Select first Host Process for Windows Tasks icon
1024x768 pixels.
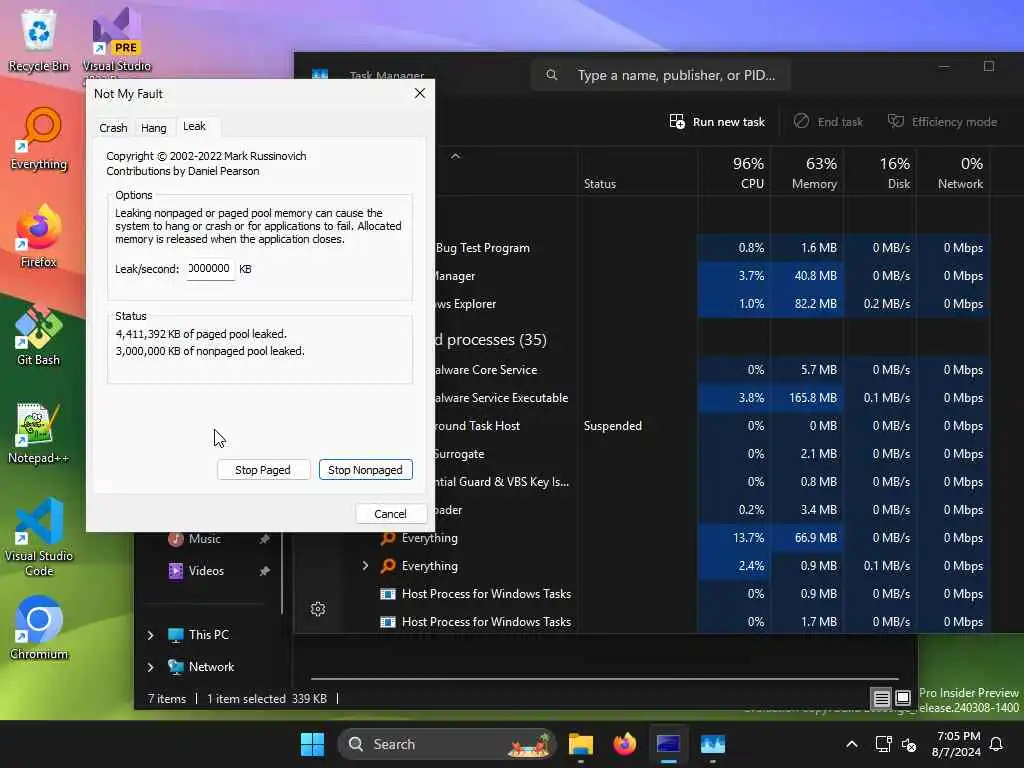click(x=388, y=594)
